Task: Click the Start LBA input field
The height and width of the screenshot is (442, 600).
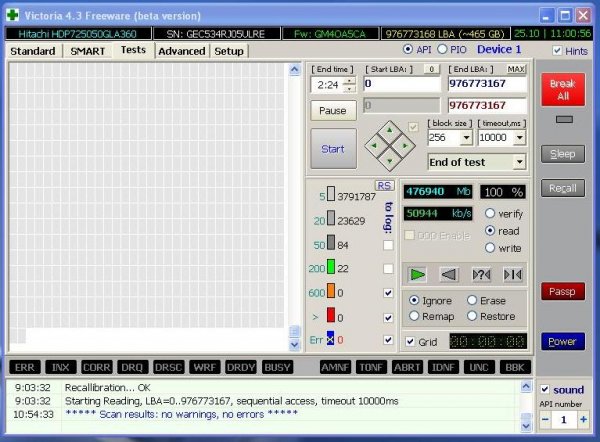Action: point(401,84)
